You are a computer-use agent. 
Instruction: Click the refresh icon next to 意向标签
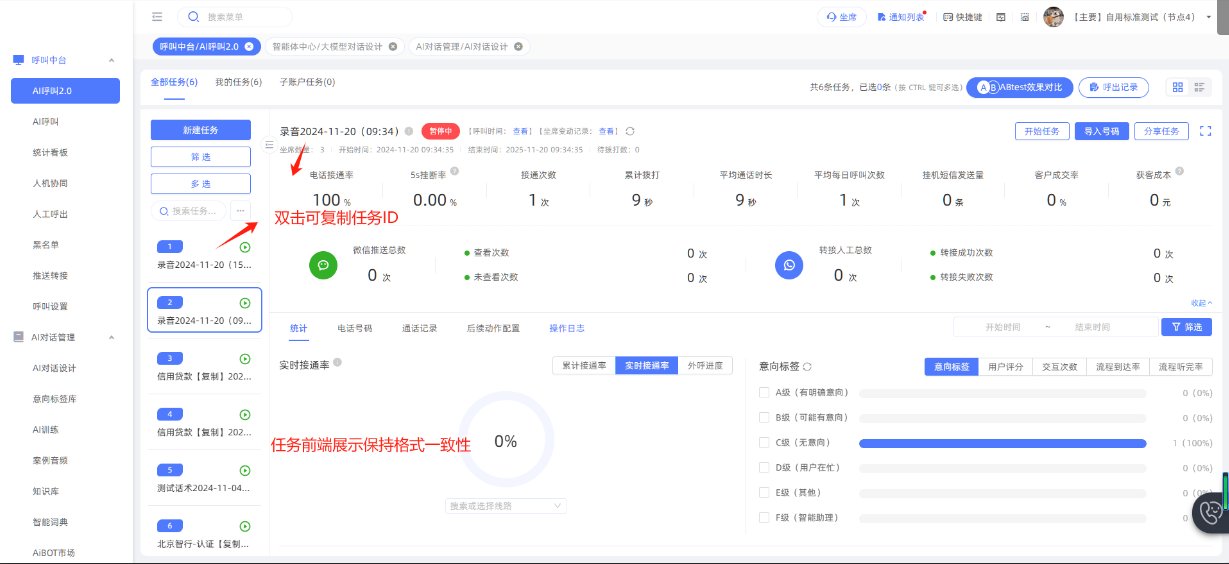click(x=807, y=367)
